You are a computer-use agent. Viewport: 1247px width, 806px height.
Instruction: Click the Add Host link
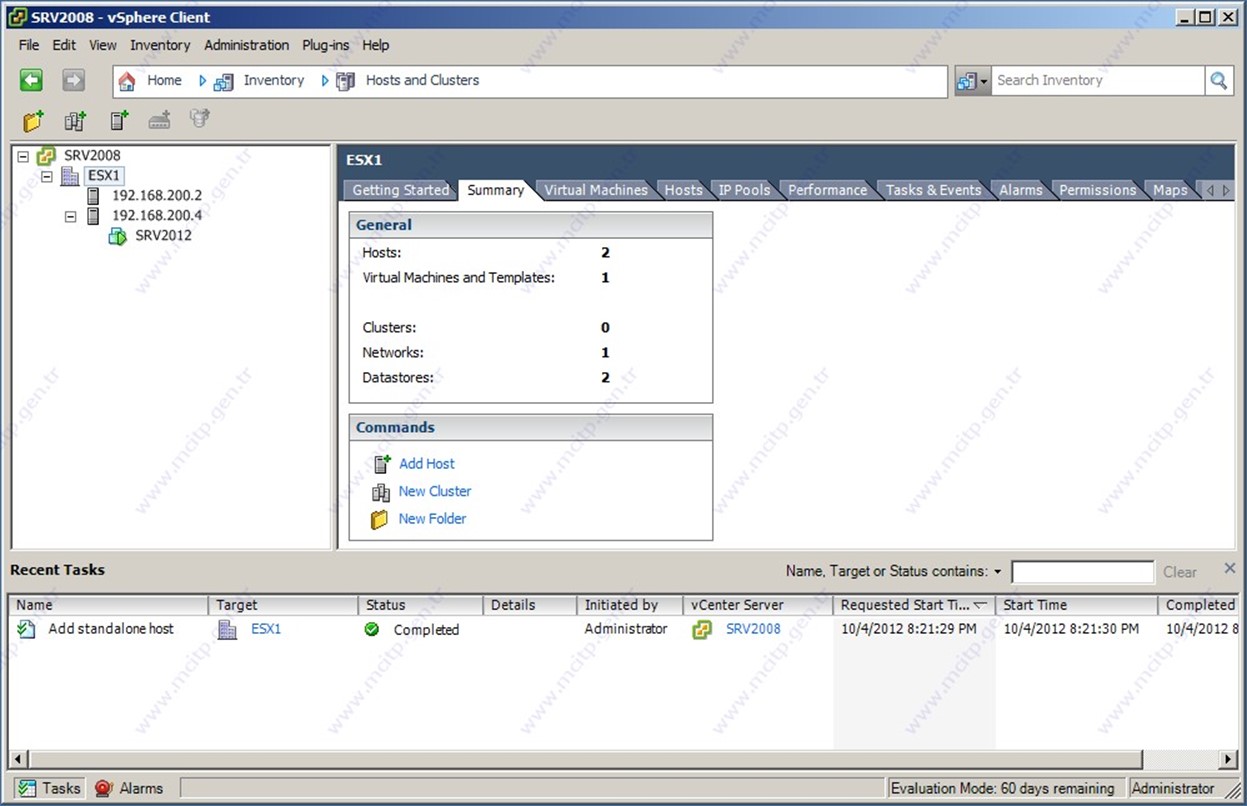427,464
